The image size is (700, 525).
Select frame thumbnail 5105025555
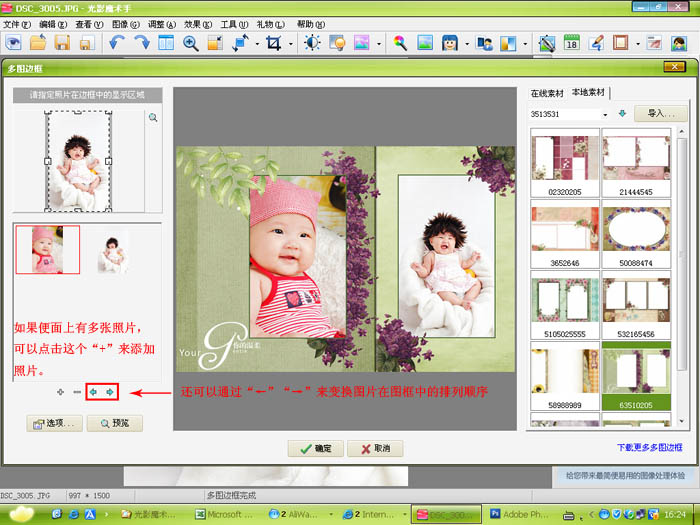pyautogui.click(x=565, y=305)
